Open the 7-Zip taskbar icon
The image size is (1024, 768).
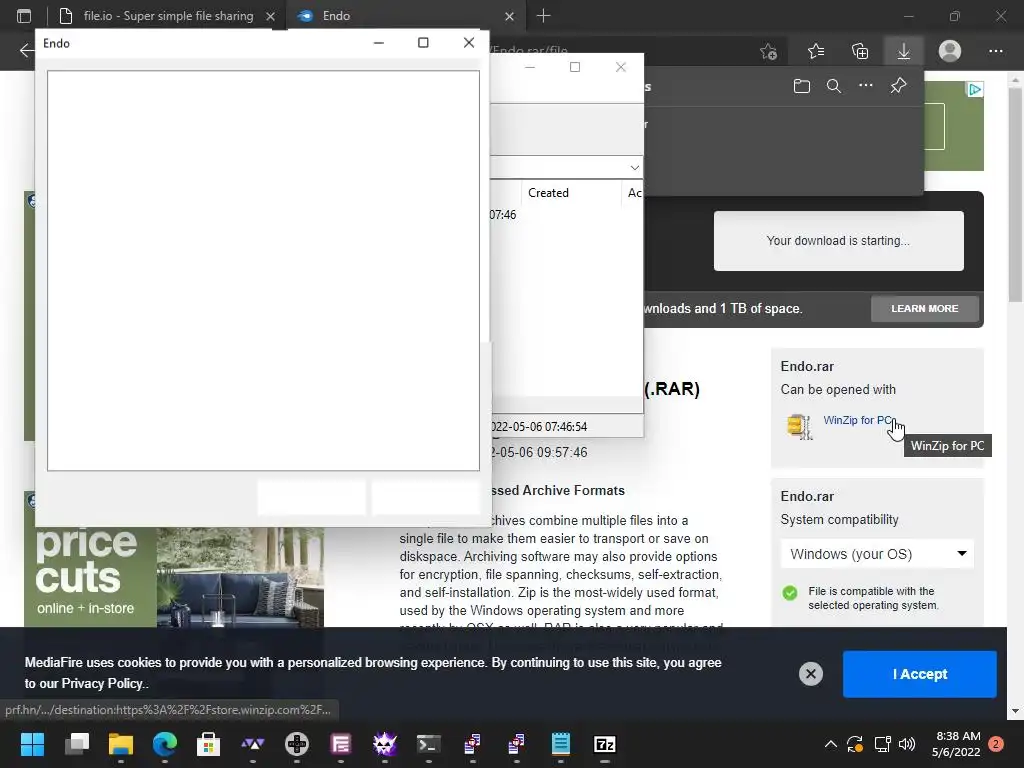pos(605,744)
